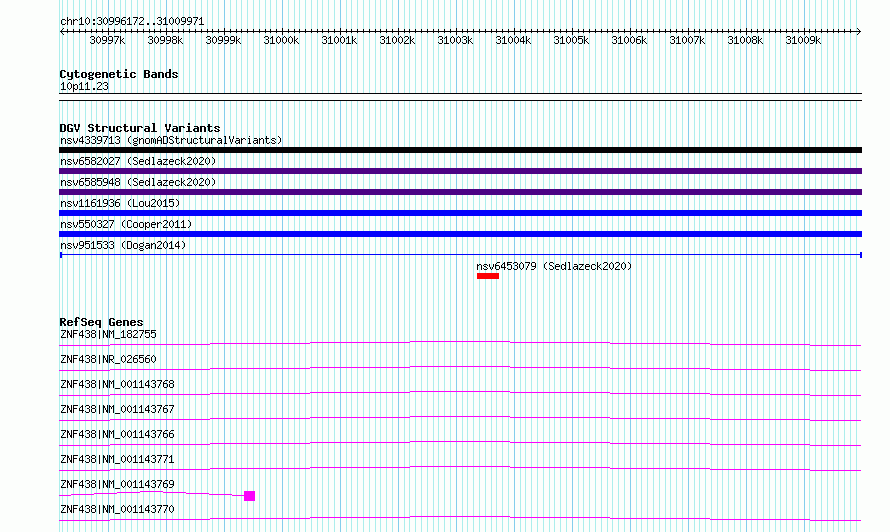Click the 31002k ruler tick label
This screenshot has height=532, width=890.
click(x=397, y=40)
